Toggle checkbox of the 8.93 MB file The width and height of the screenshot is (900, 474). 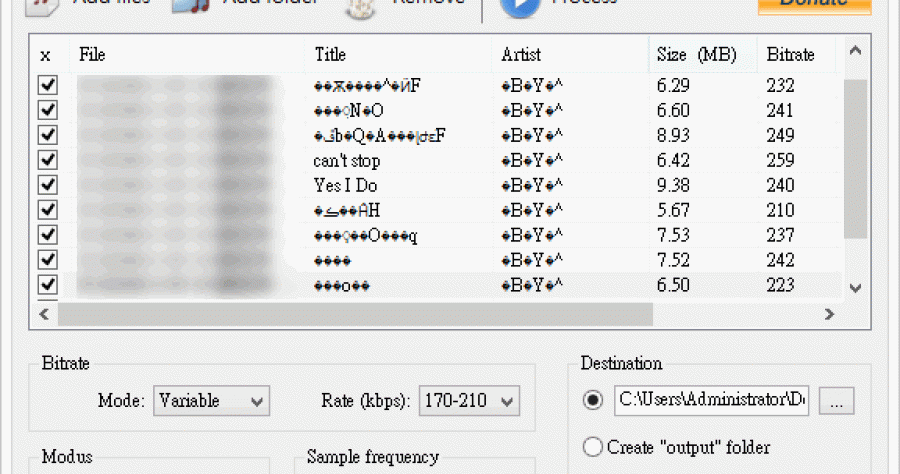tap(48, 135)
